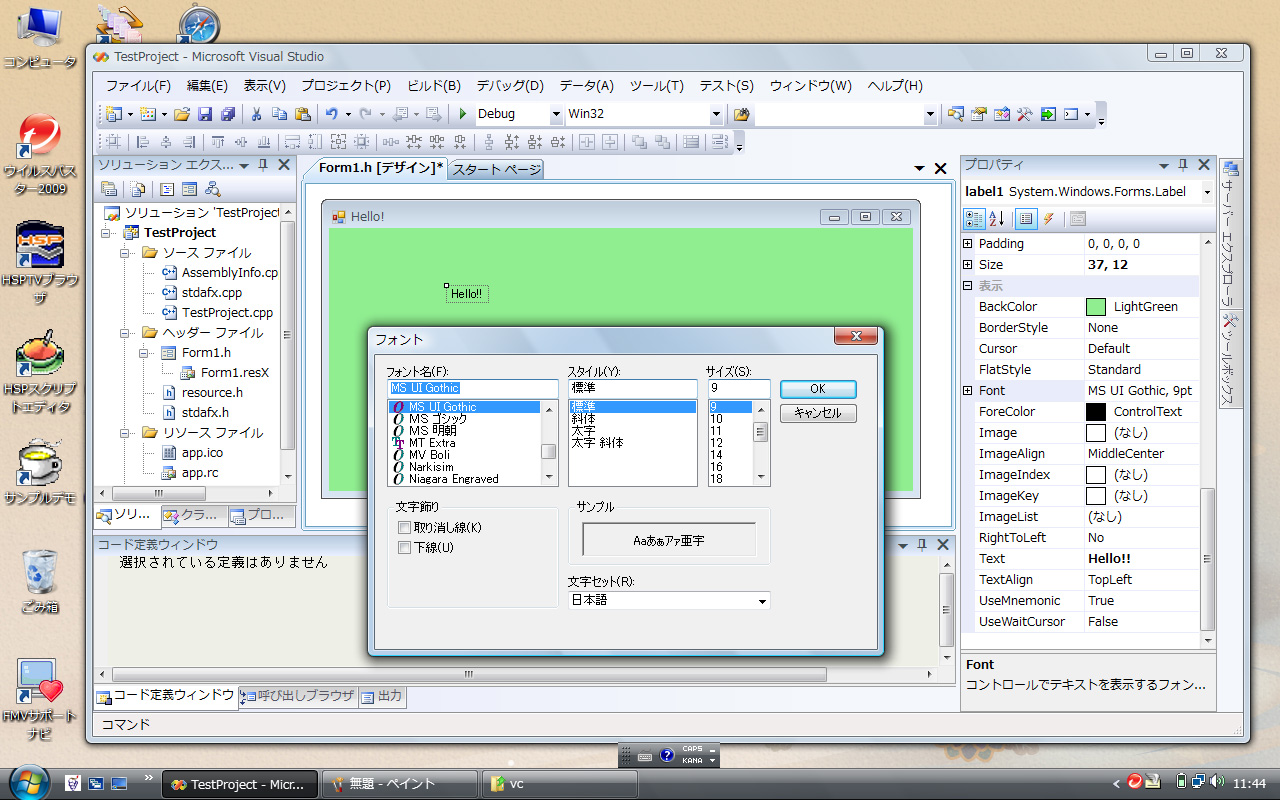This screenshot has height=800, width=1280.
Task: Select size 14 in the size list
Action: pyautogui.click(x=716, y=455)
